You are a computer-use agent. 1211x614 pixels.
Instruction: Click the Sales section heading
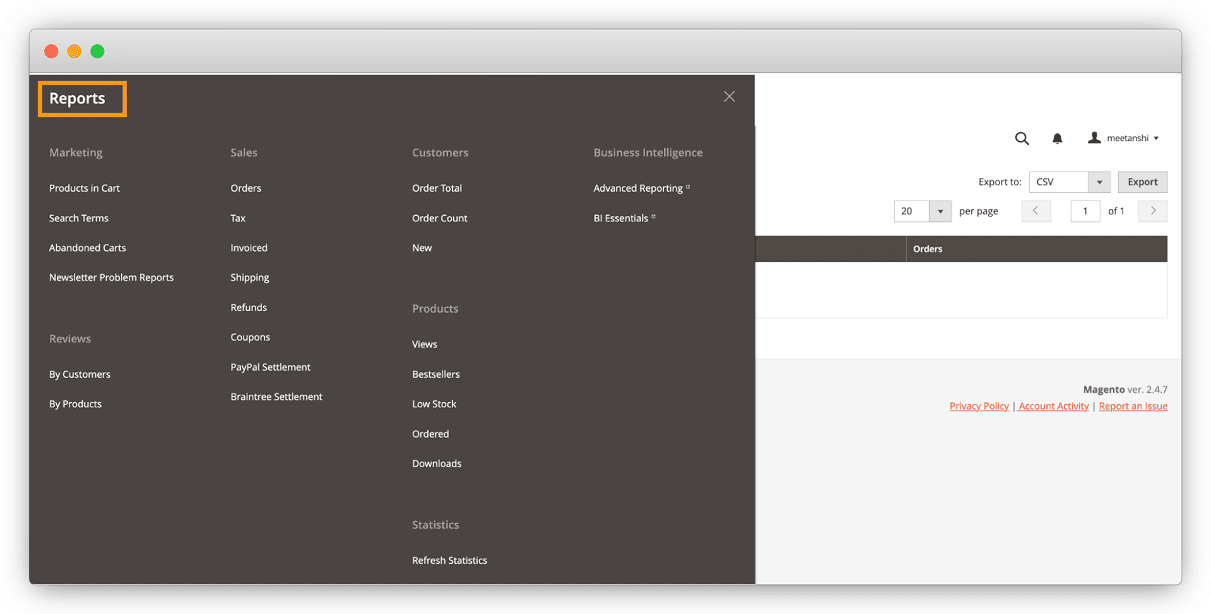point(244,153)
